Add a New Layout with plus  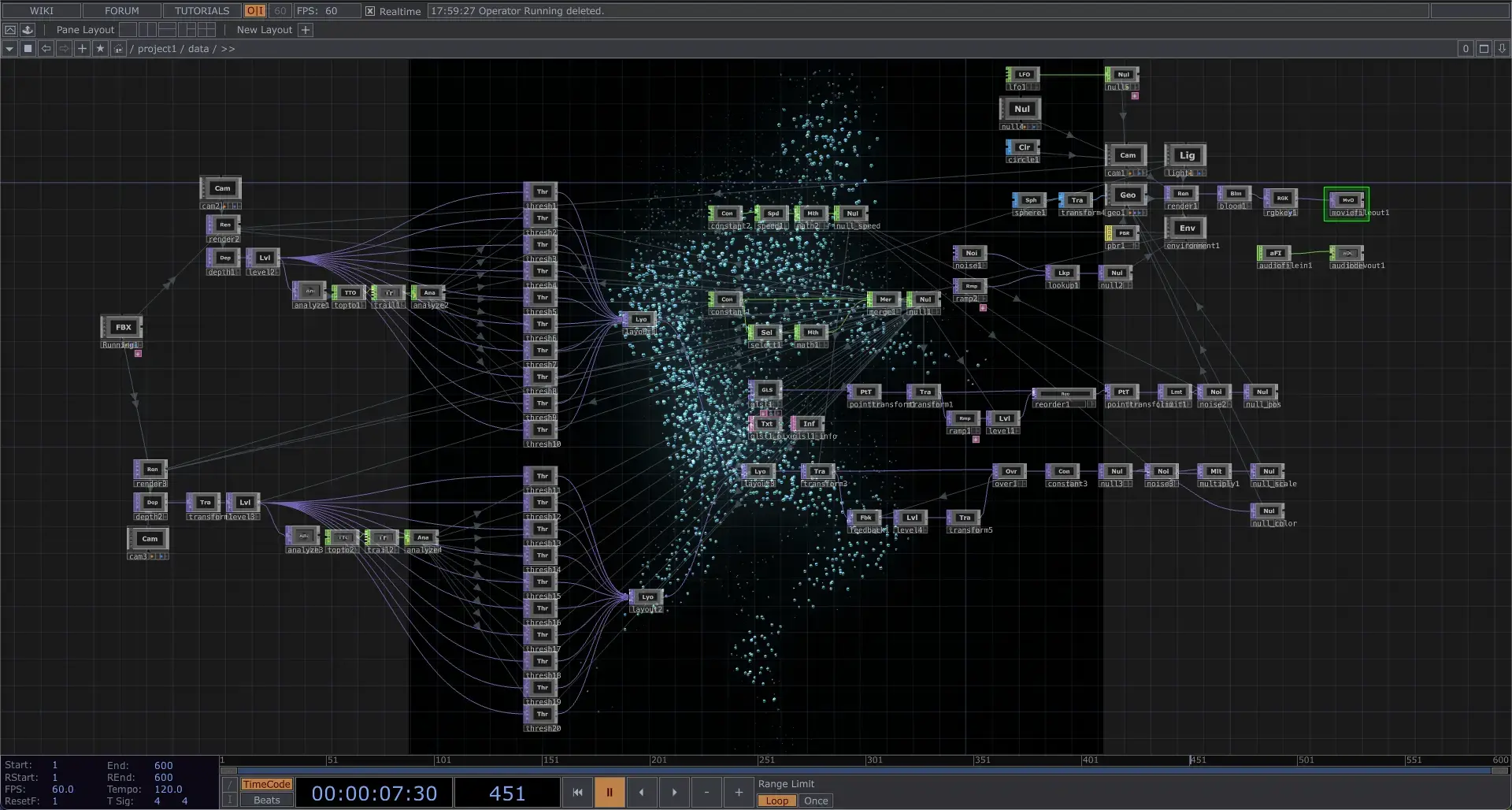coord(306,30)
